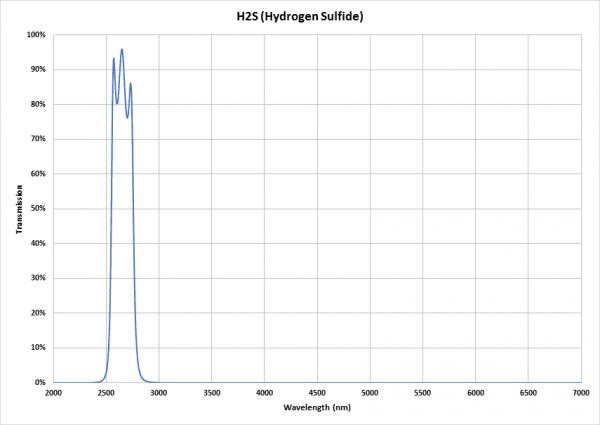
Task: Click the 4500 x-axis tick label
Action: click(x=317, y=394)
